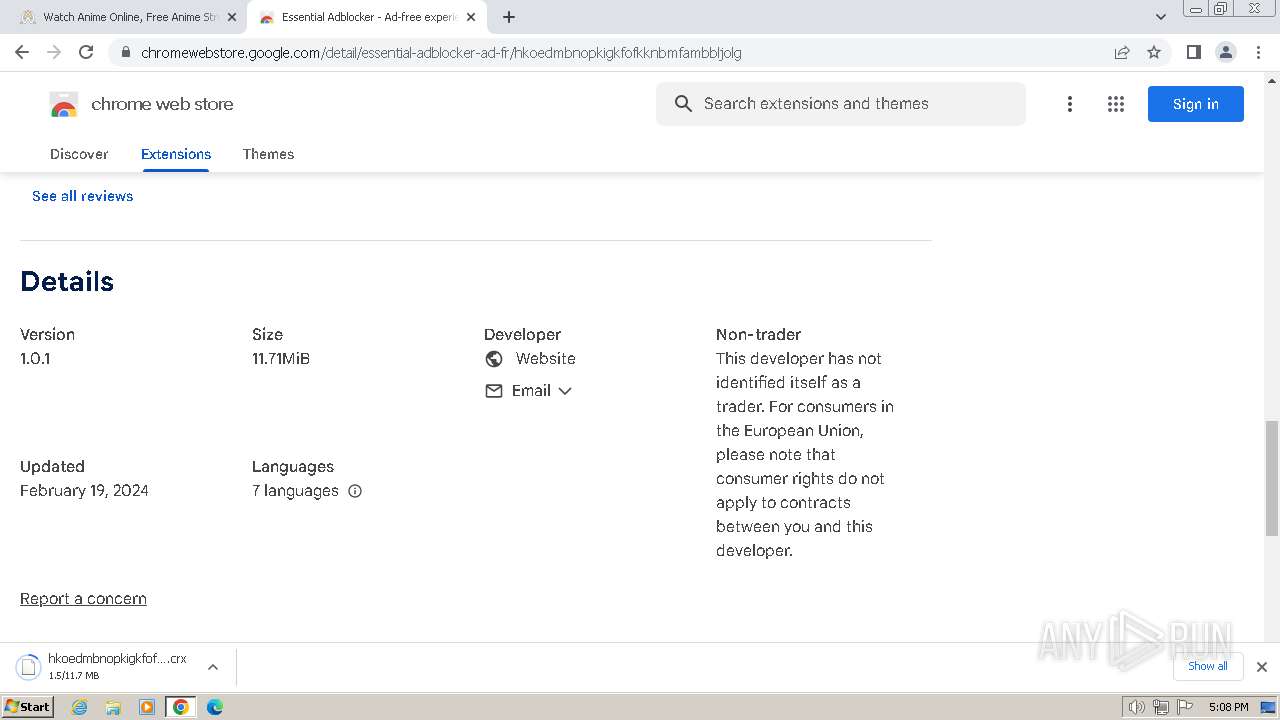Screen dimensions: 1280x720
Task: Click the Chrome taskbar icon
Action: [x=181, y=707]
